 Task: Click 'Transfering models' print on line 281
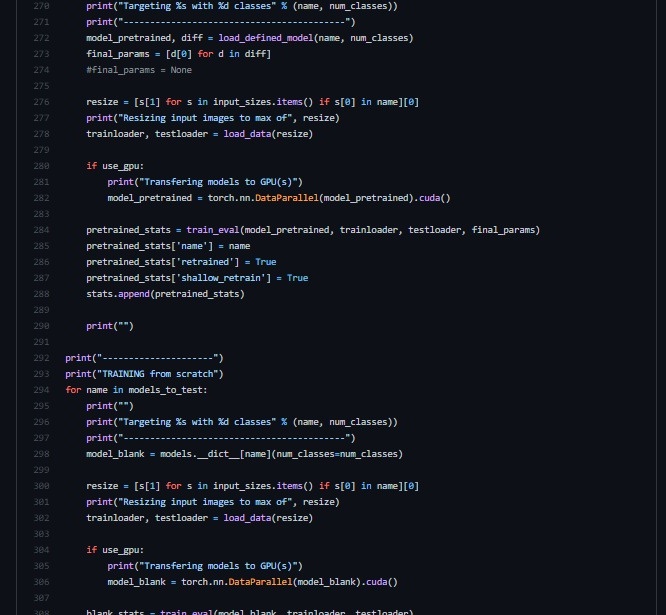(205, 182)
